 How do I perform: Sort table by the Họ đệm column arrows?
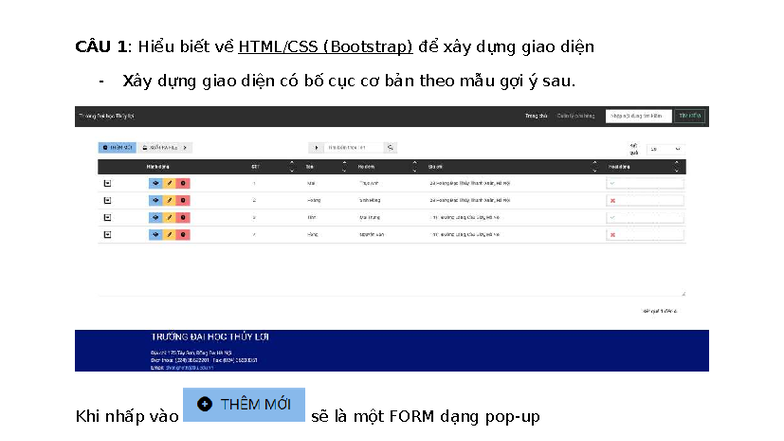tap(414, 166)
